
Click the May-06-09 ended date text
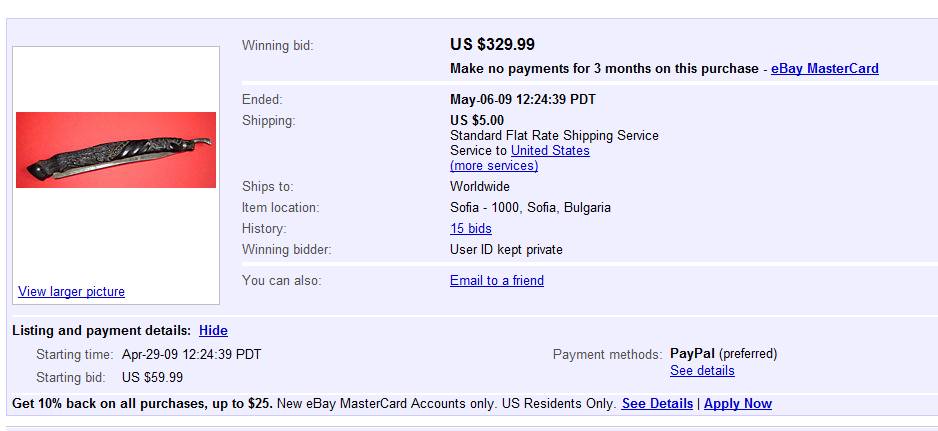pos(523,100)
